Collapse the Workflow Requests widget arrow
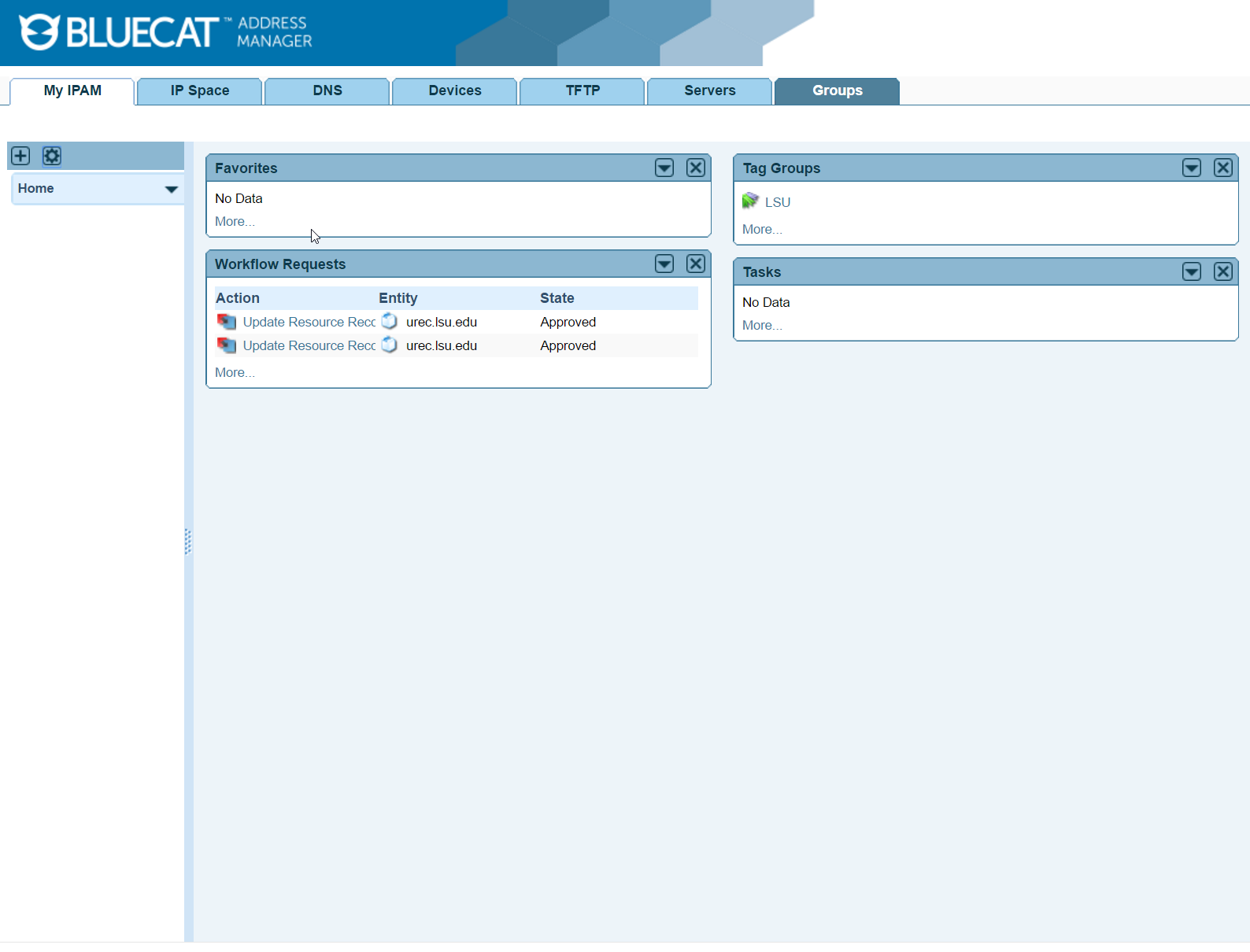The width and height of the screenshot is (1250, 952). pyautogui.click(x=664, y=264)
